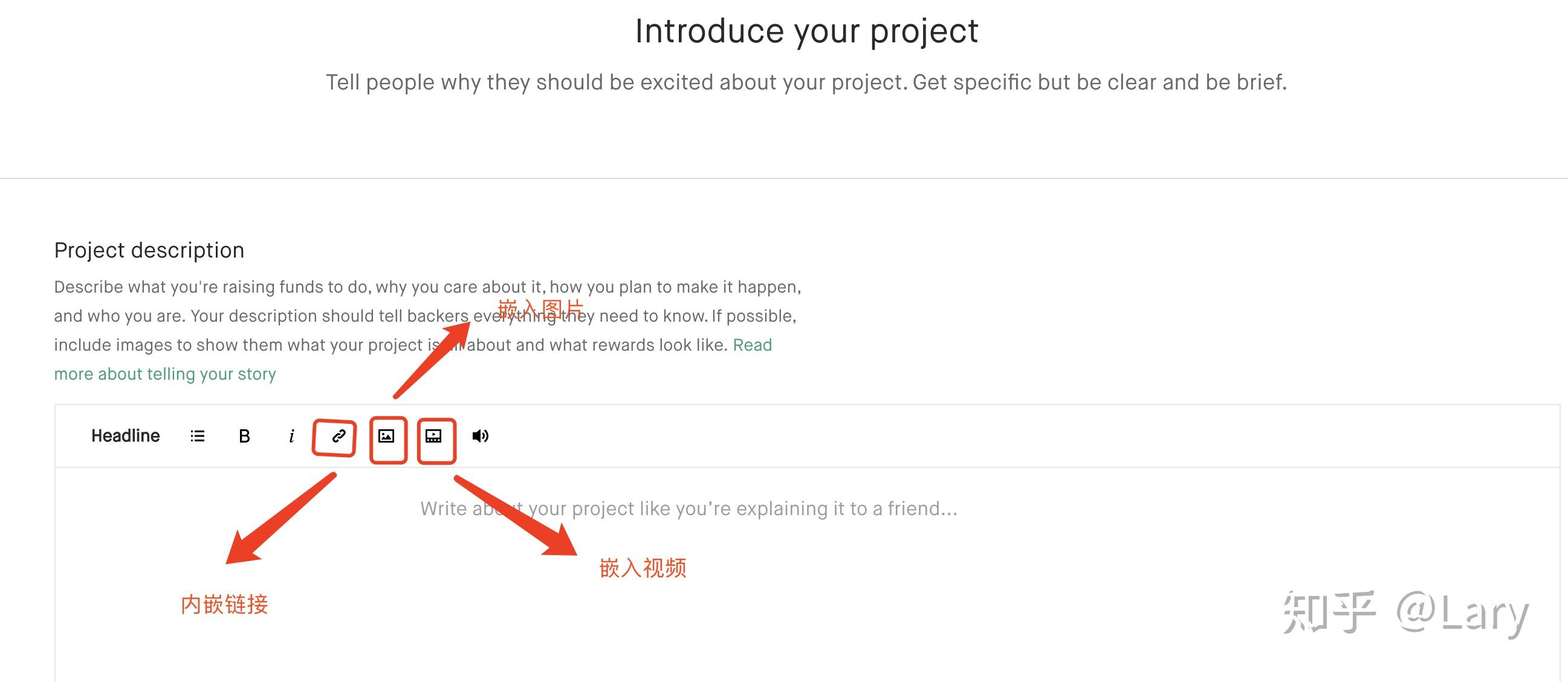Click the audio/speaker icon in the toolbar
The height and width of the screenshot is (682, 1568).
481,436
